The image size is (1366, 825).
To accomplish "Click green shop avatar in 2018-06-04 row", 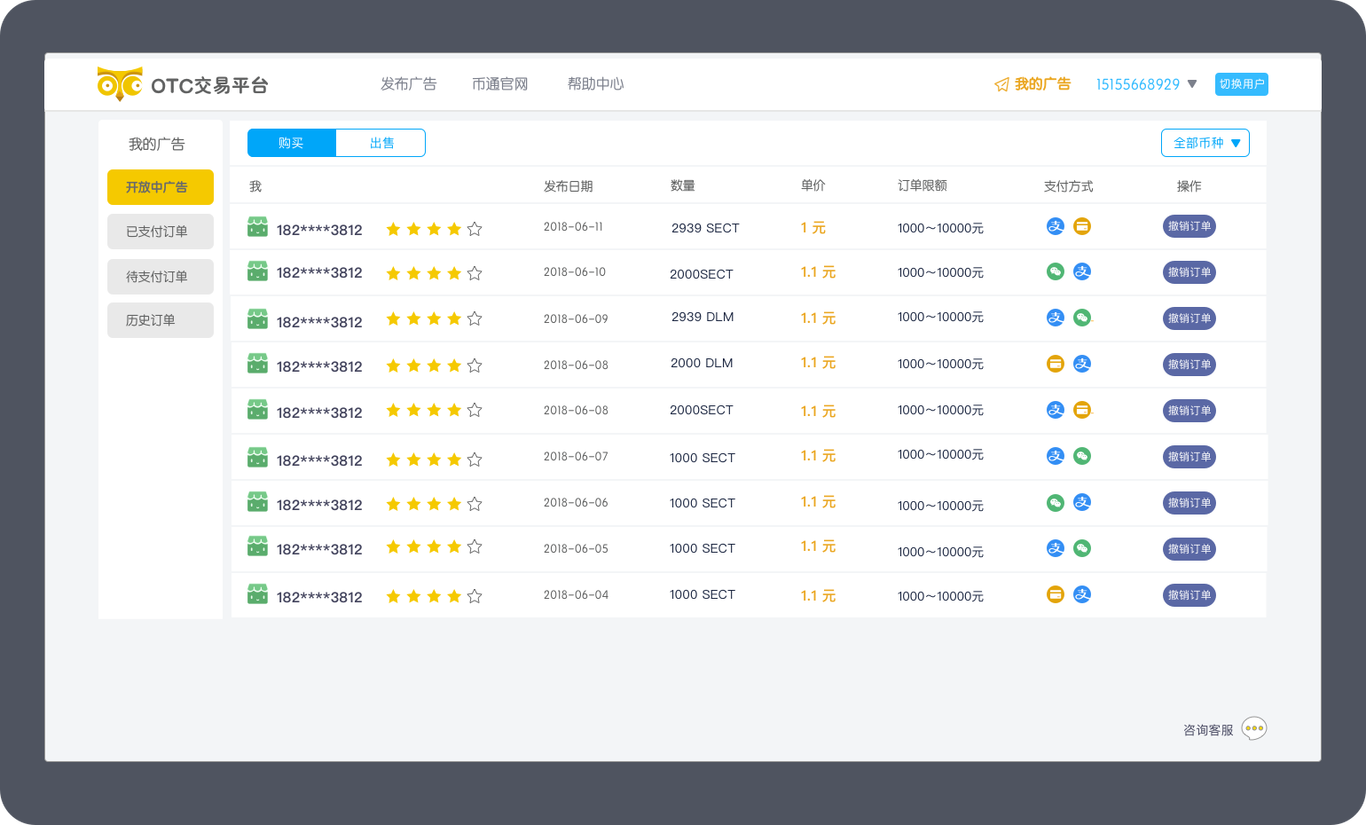I will [257, 594].
